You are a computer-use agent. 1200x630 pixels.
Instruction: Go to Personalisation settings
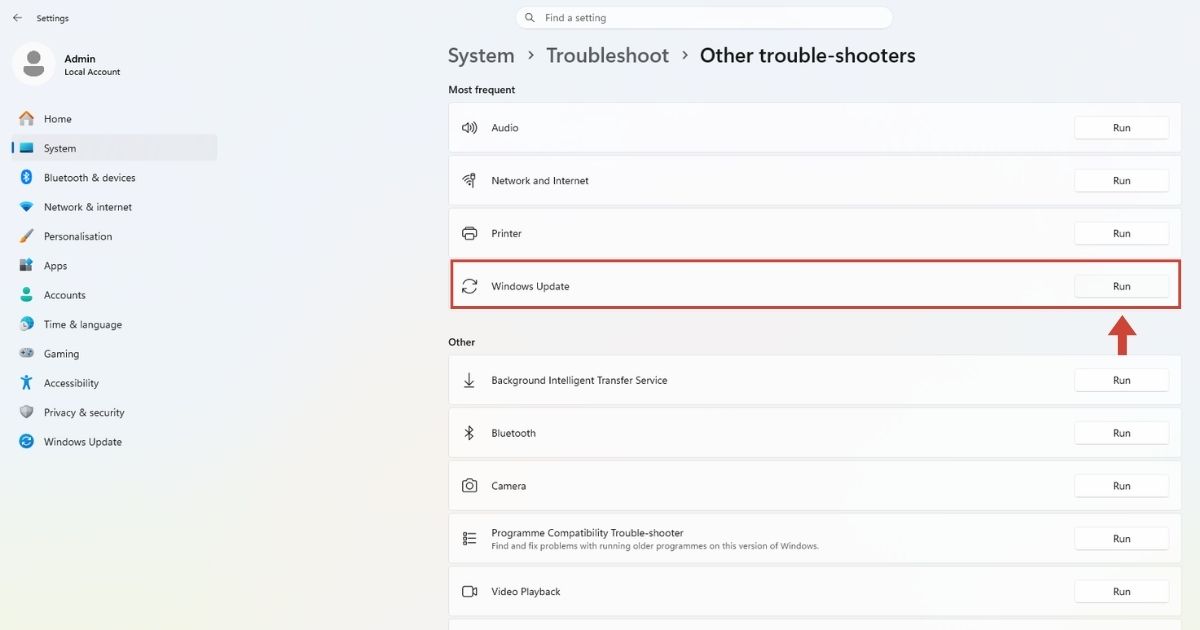point(114,236)
